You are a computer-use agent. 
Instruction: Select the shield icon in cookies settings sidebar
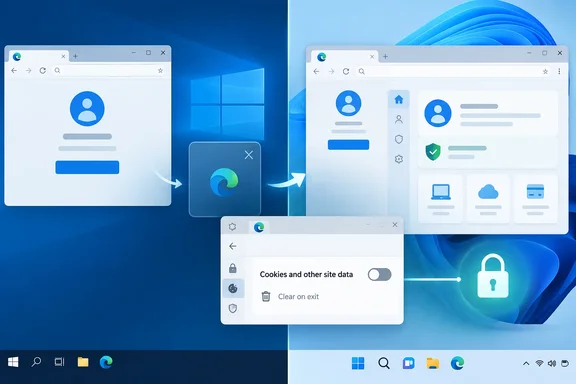(x=233, y=308)
